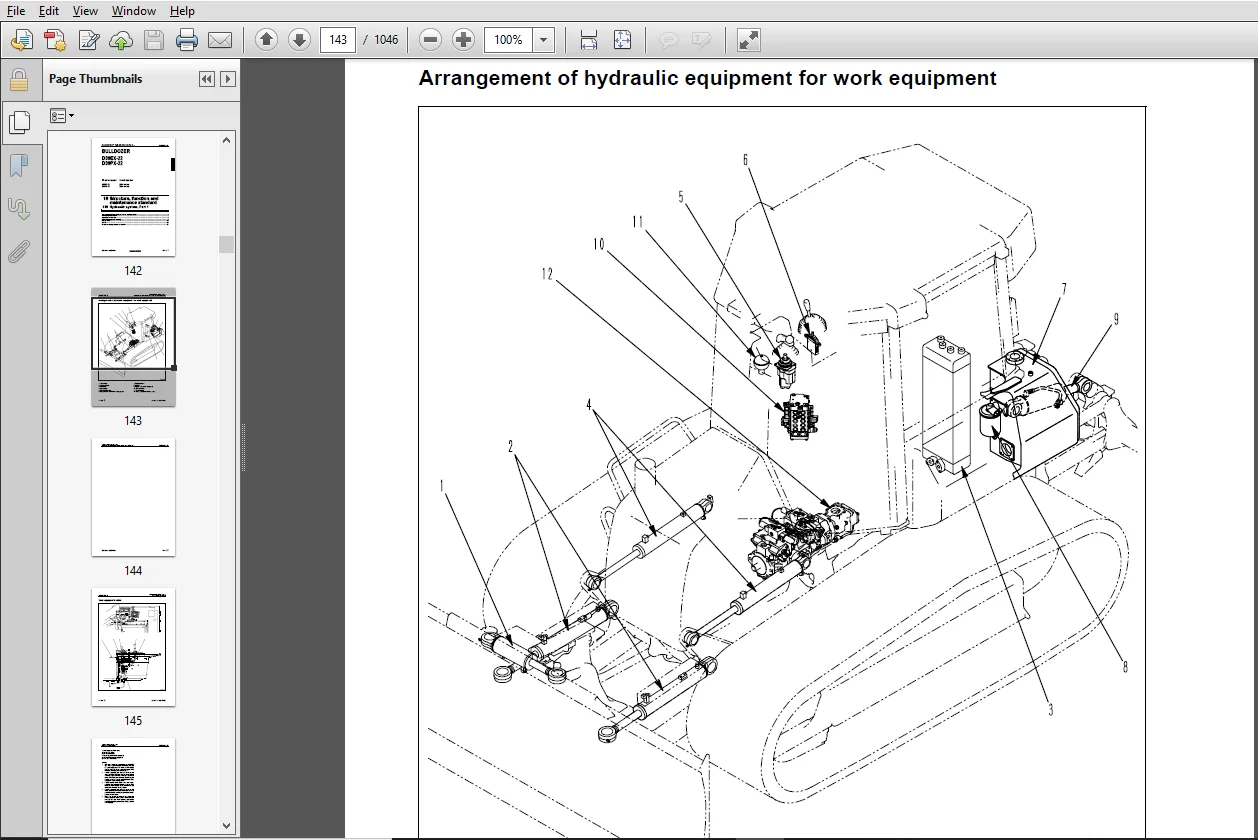1258x840 pixels.
Task: Expand the Page Thumbnails pane with the right arrow
Action: [228, 79]
